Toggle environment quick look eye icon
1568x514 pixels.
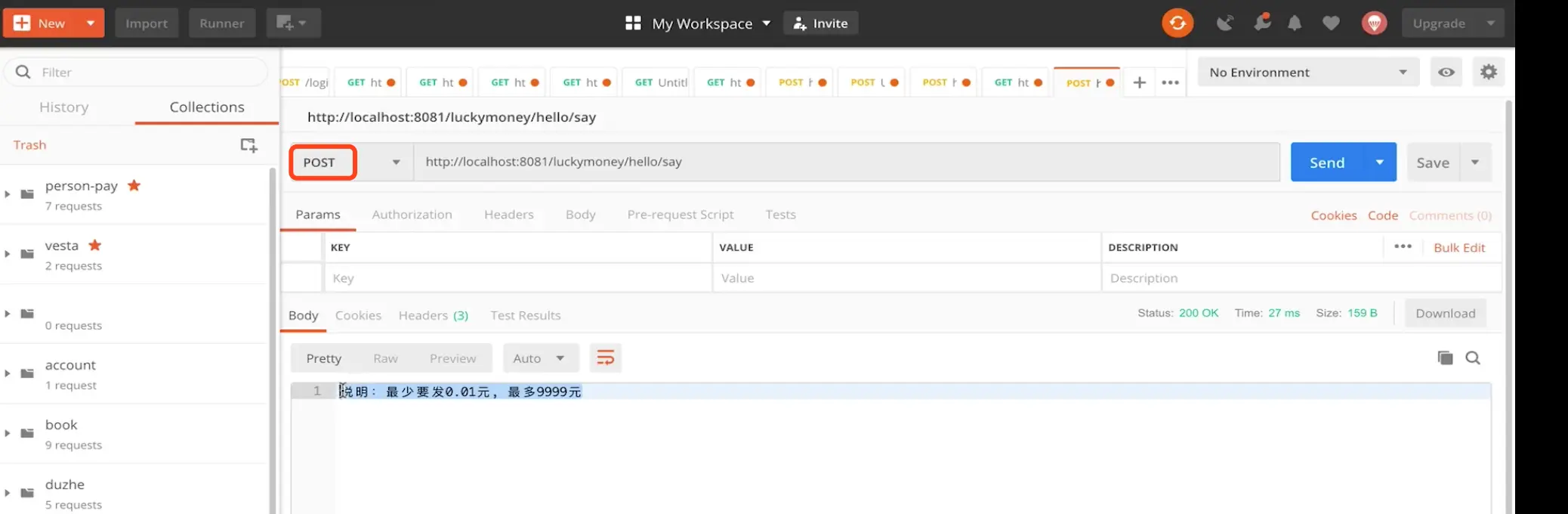[1446, 73]
